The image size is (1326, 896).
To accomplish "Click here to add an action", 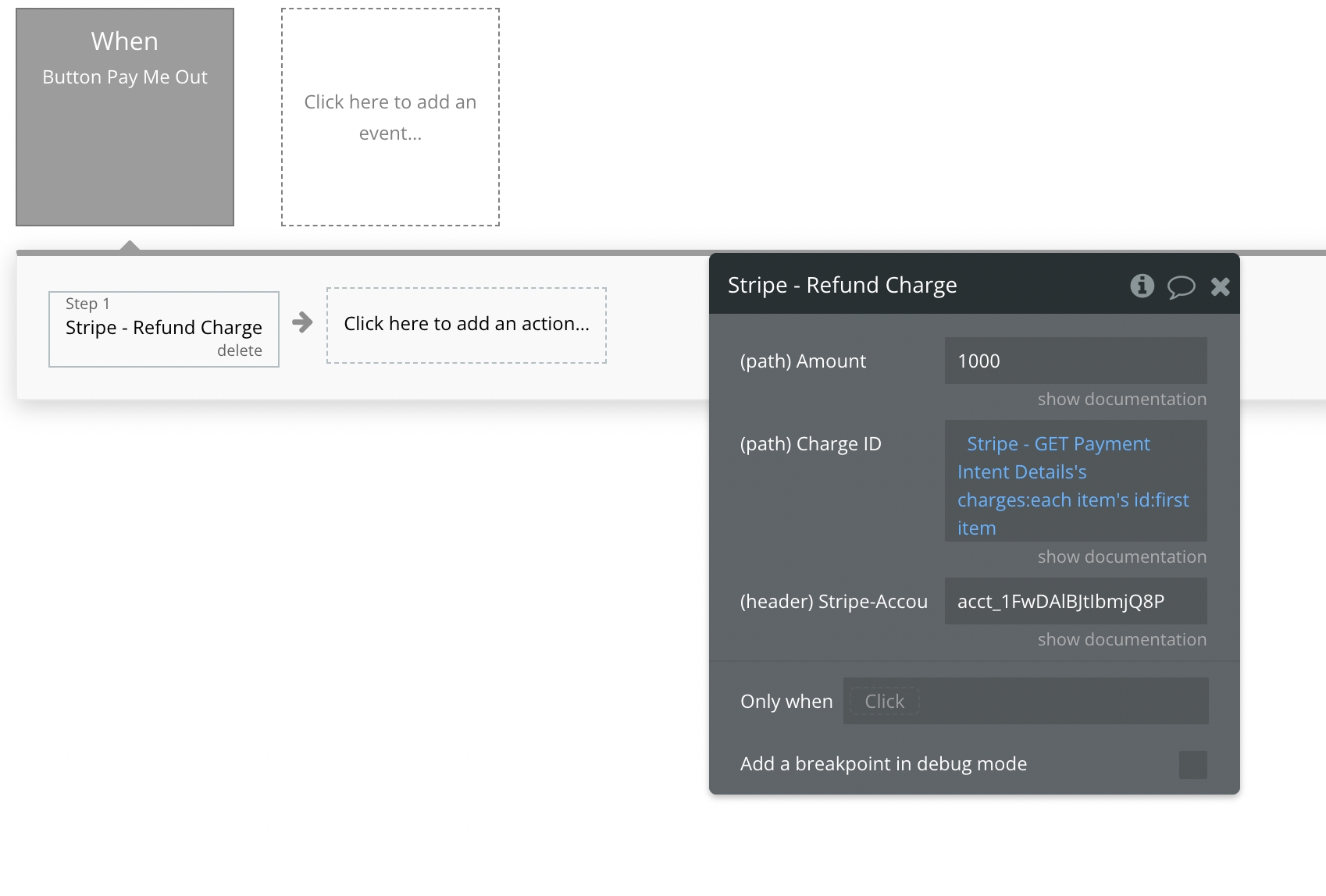I will [x=466, y=325].
